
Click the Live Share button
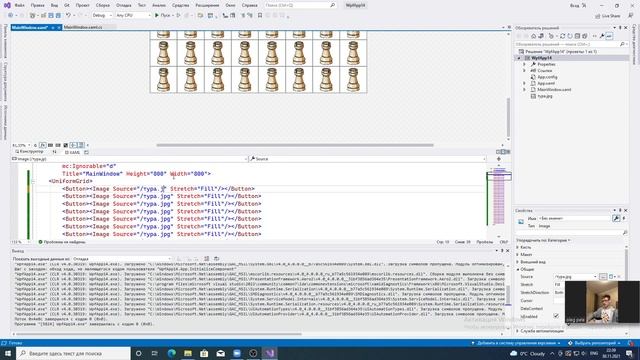608,16
